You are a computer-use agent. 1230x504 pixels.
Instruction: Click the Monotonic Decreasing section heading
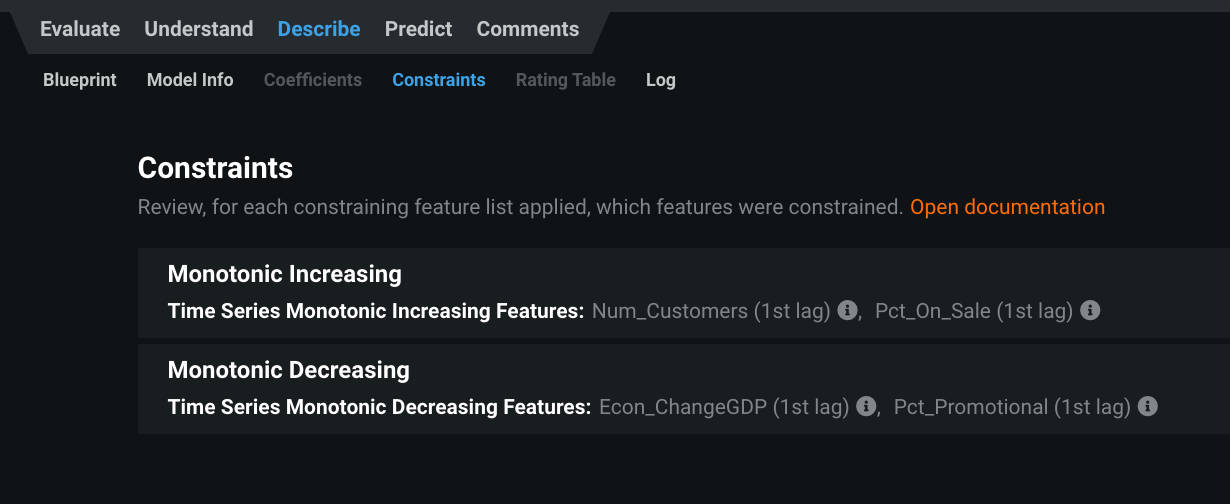[x=289, y=370]
